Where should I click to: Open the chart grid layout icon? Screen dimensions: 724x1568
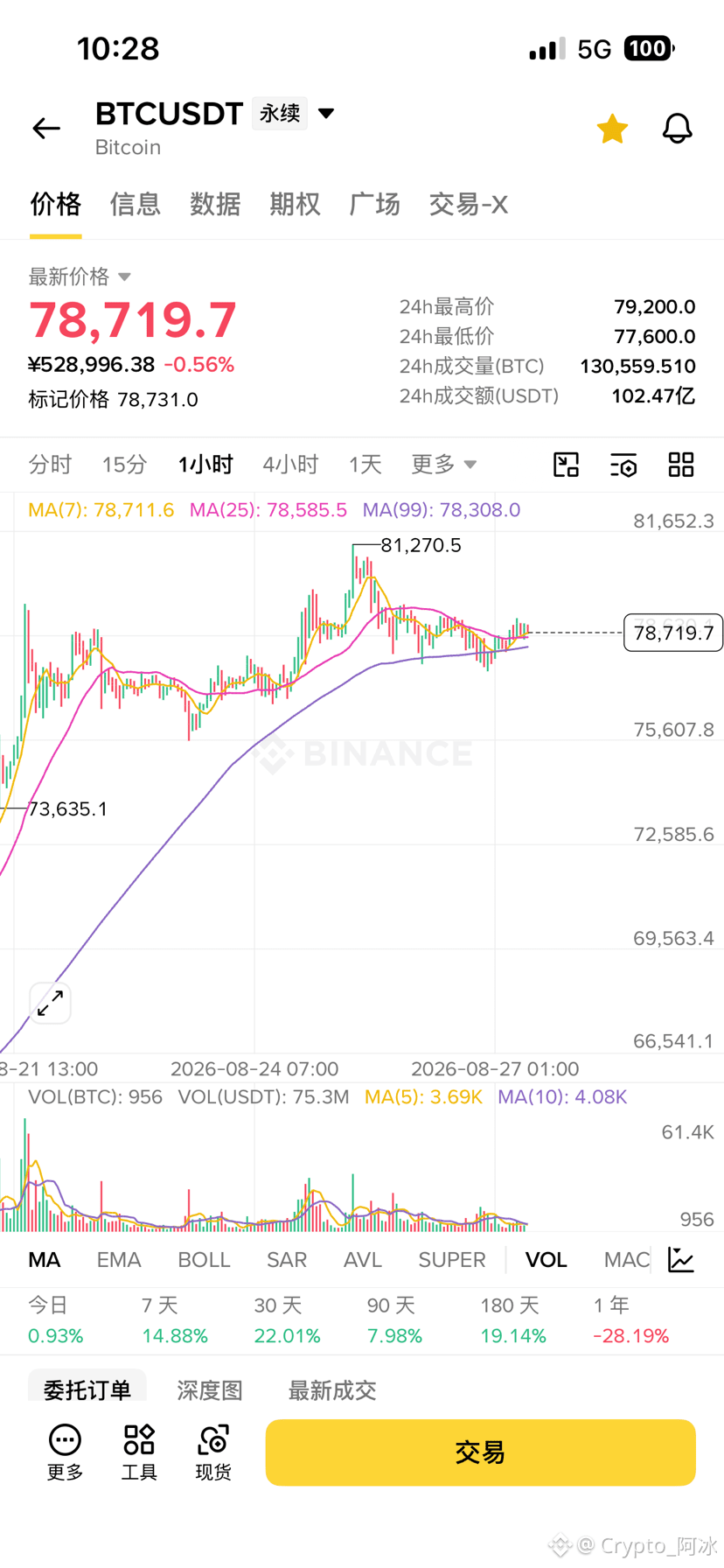tap(681, 465)
